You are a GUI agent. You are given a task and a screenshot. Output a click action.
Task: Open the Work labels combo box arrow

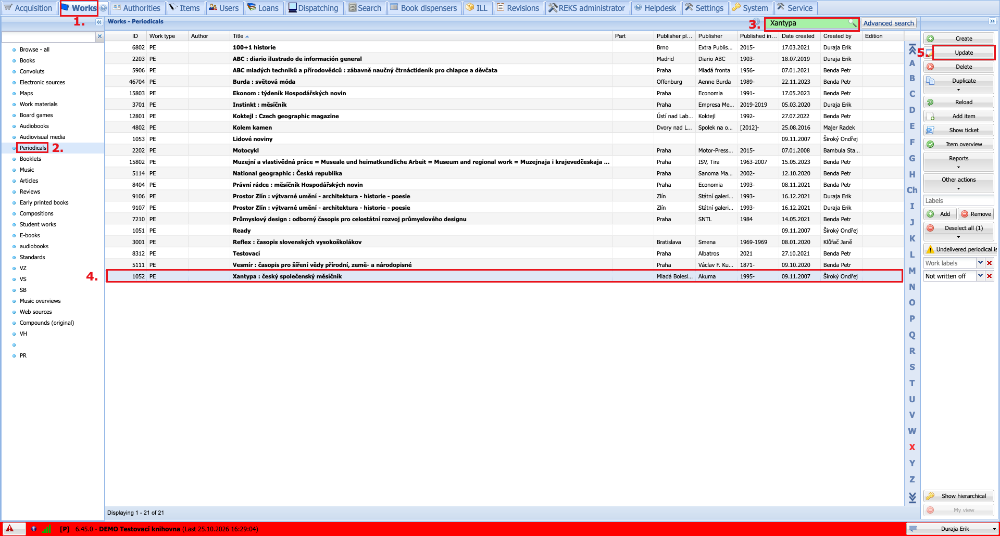(x=981, y=263)
